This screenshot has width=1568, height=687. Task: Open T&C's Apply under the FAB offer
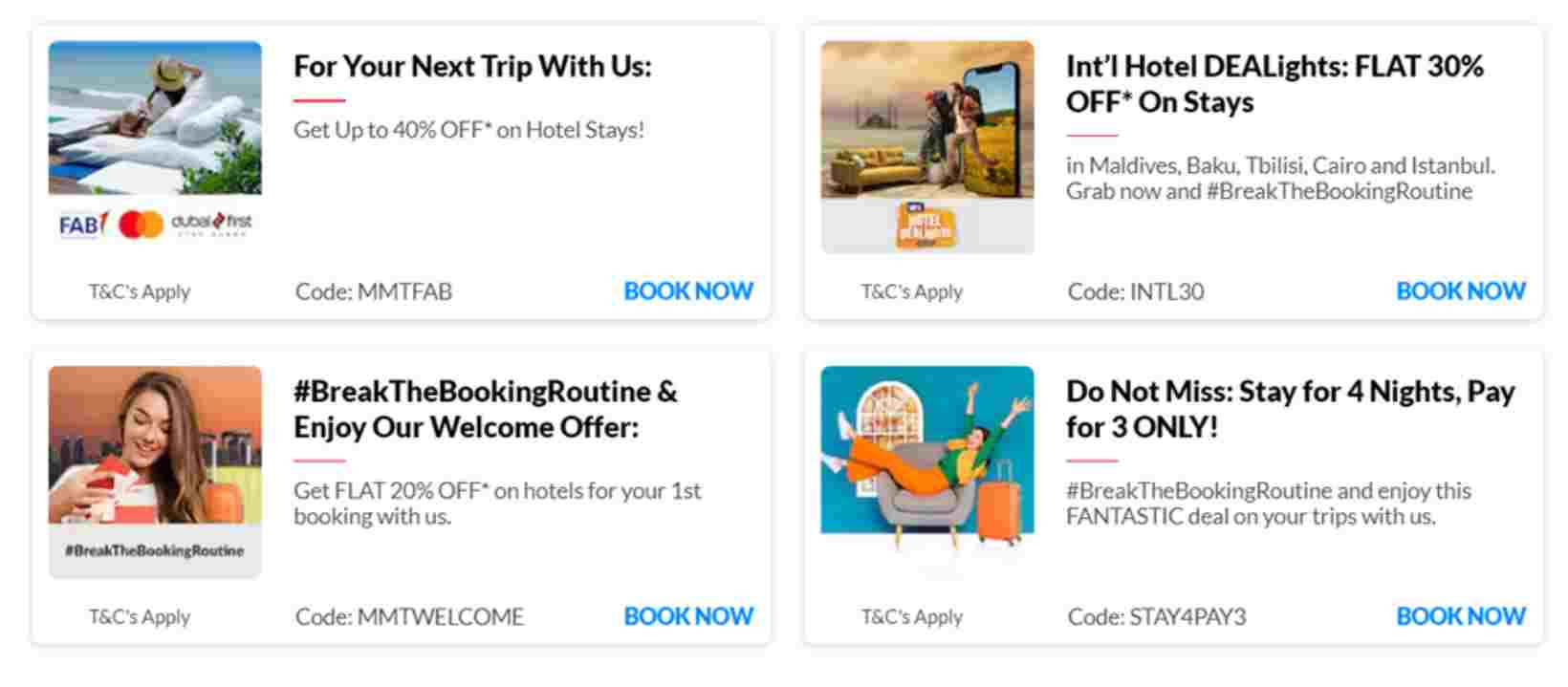click(x=140, y=291)
